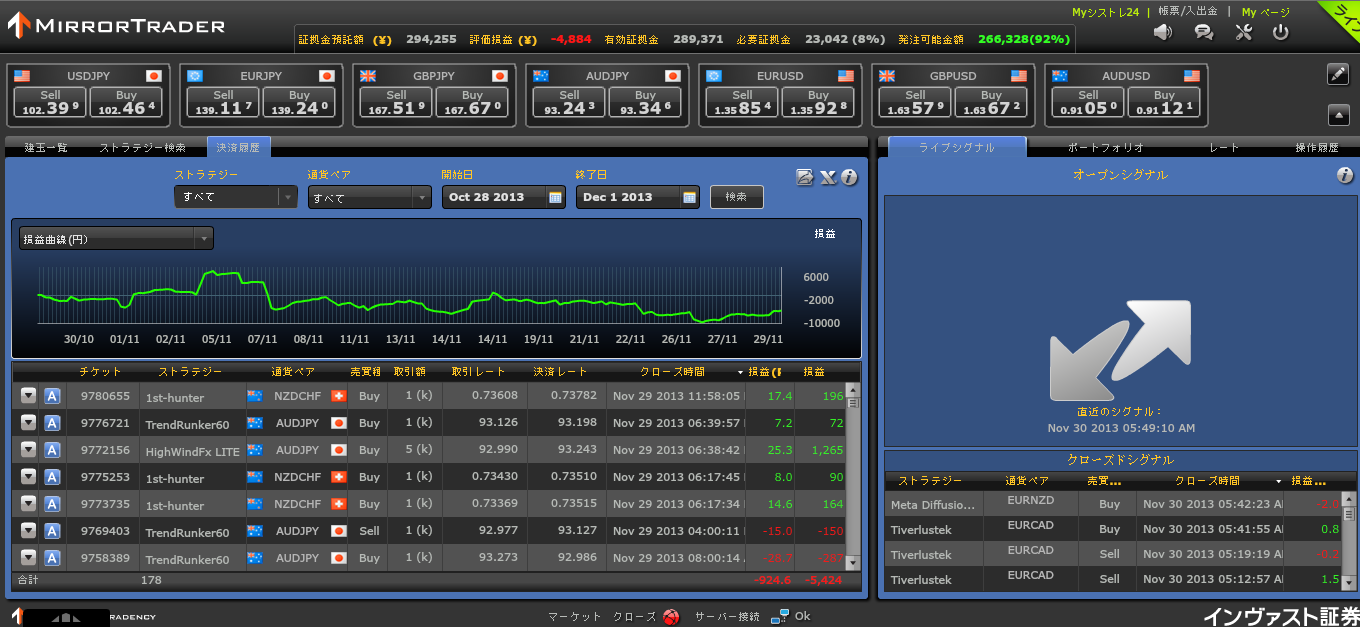Open the My ページ link
This screenshot has width=1360, height=627.
[x=1266, y=12]
